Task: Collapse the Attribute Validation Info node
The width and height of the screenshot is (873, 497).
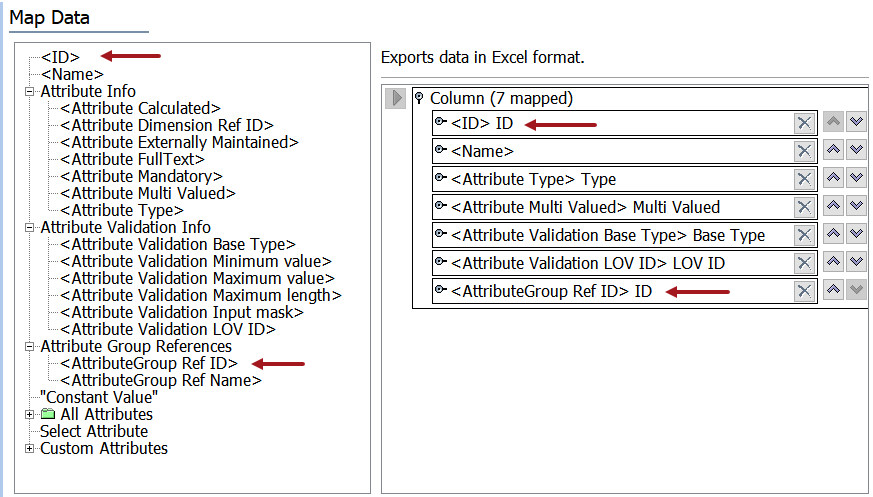Action: tap(30, 227)
